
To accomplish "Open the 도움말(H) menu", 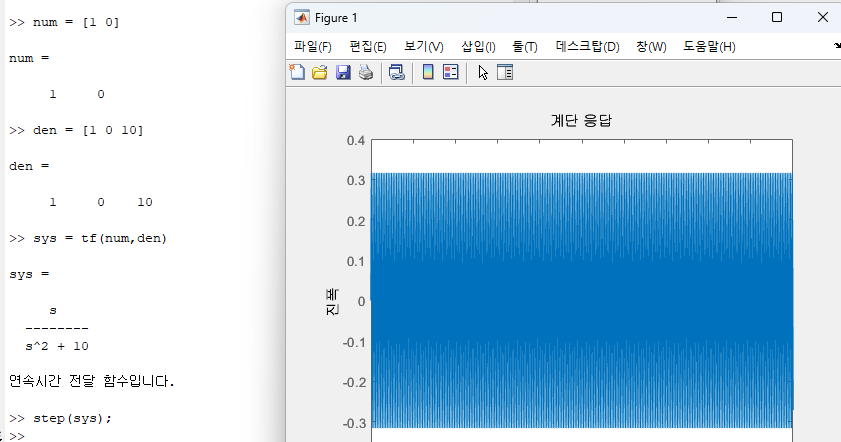I will click(x=709, y=47).
